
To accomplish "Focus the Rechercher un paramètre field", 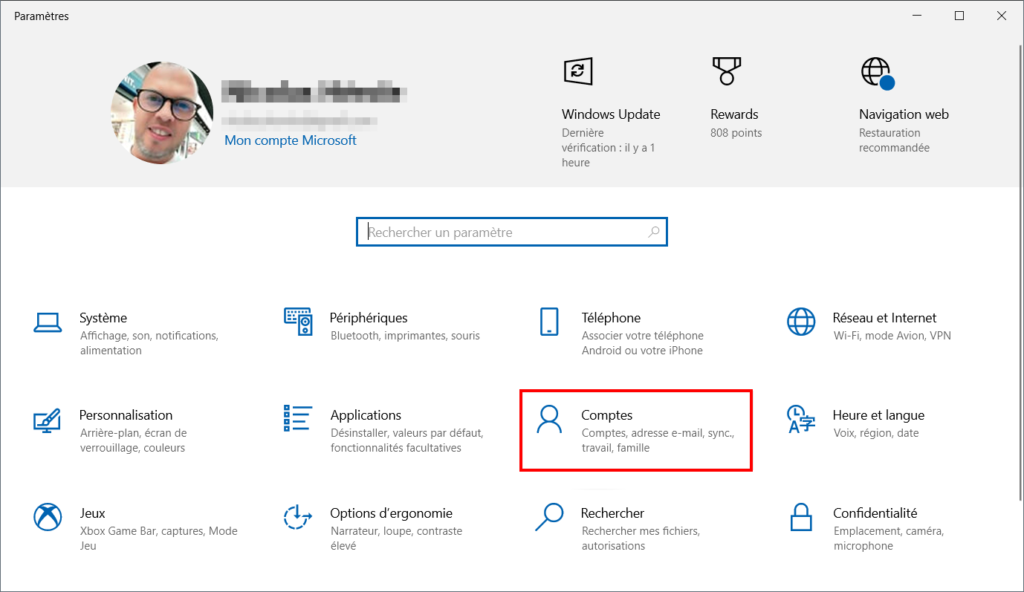I will pyautogui.click(x=511, y=232).
